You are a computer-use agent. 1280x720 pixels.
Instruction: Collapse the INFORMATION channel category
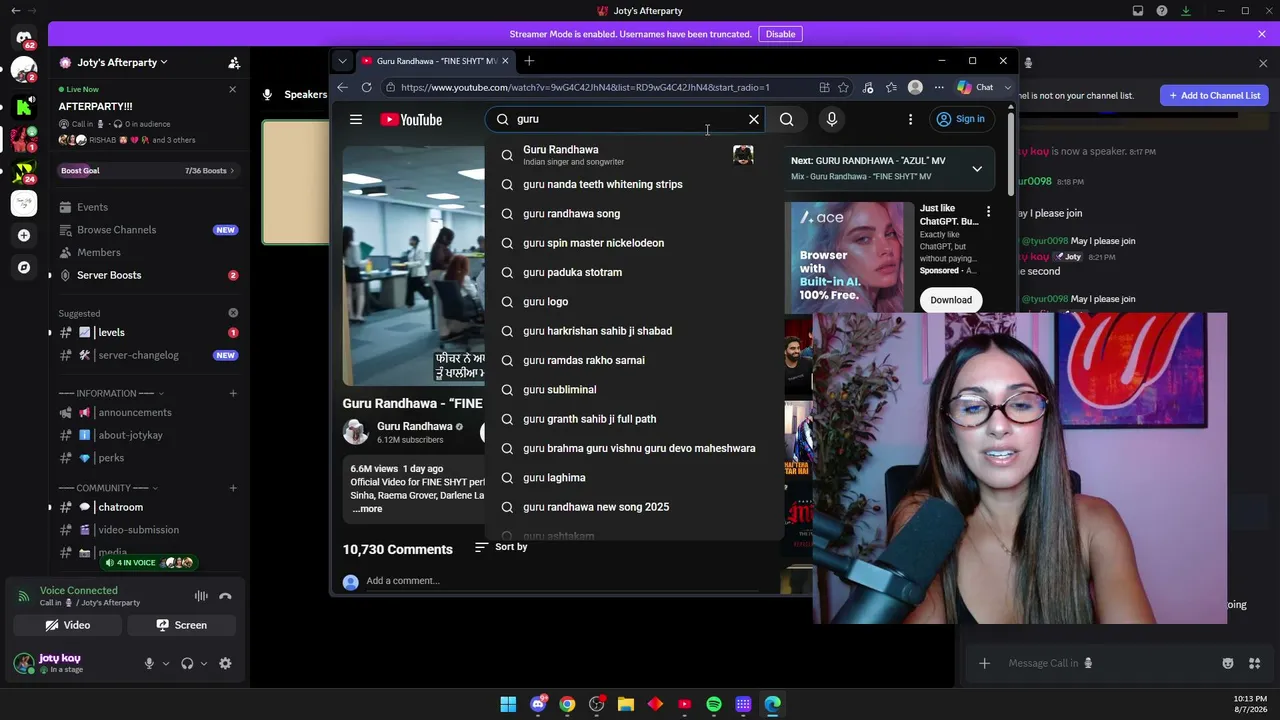(x=111, y=393)
